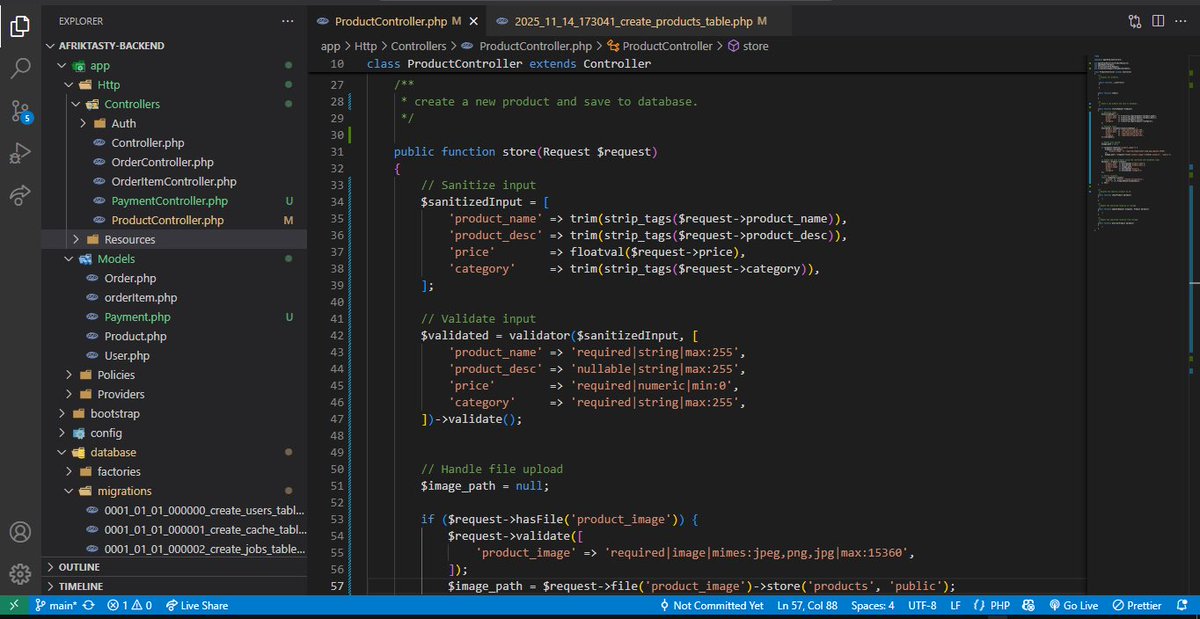
Task: Open the Manage gear icon
Action: coord(20,573)
